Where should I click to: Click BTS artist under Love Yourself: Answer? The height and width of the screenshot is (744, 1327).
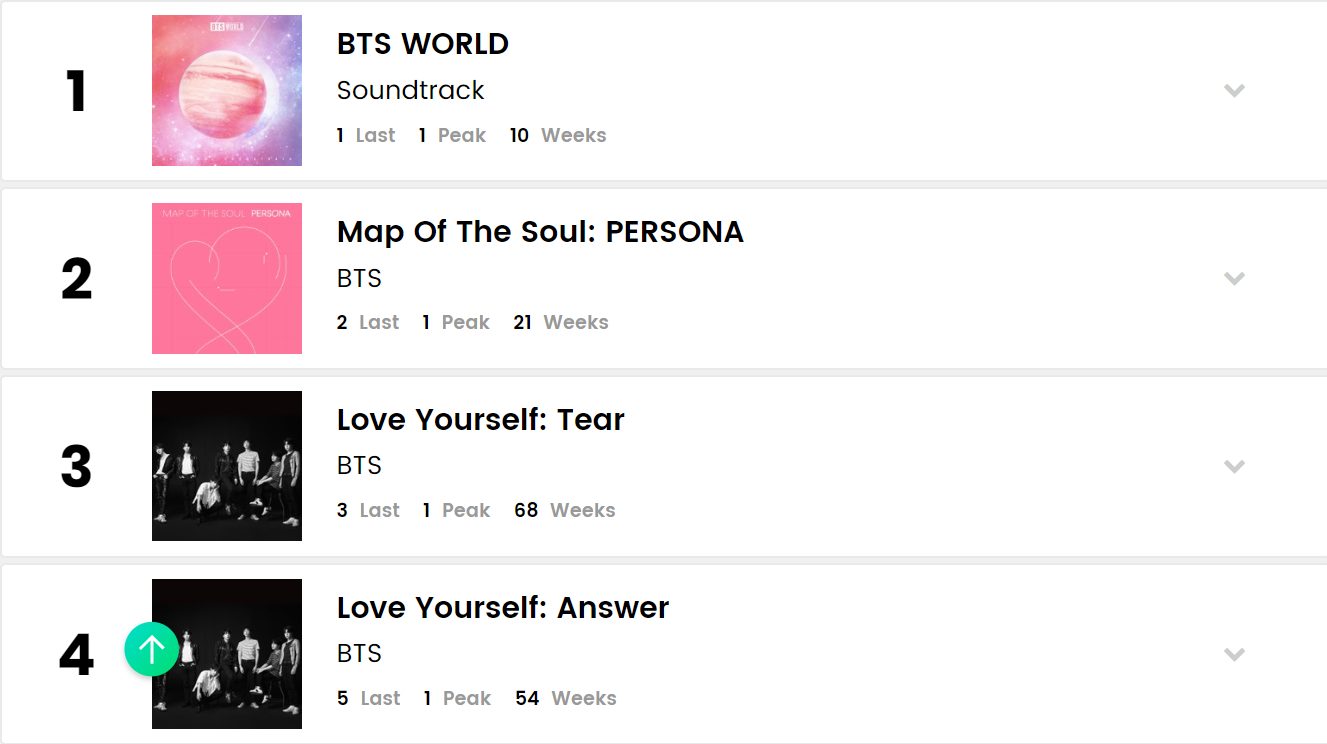click(359, 654)
